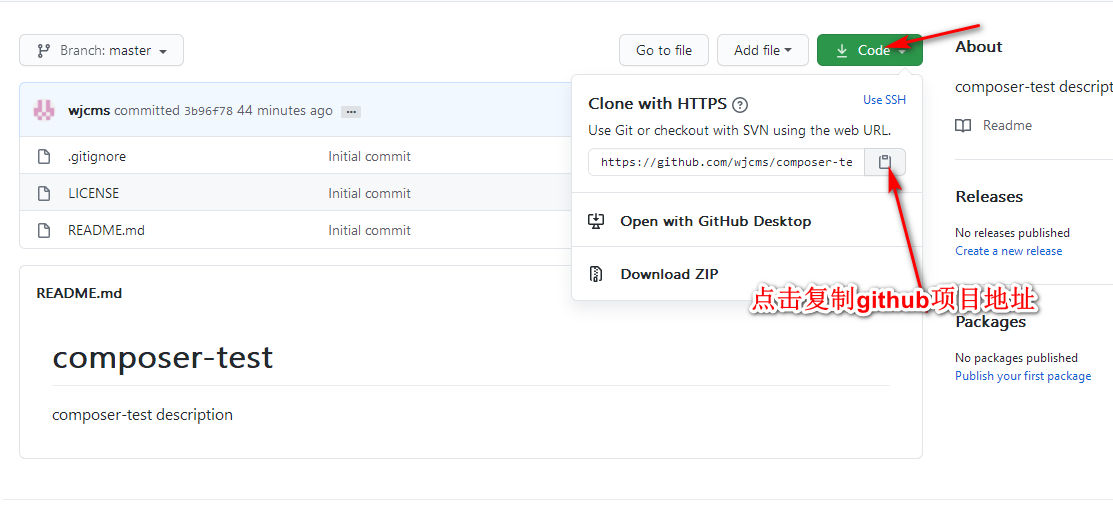Viewport: 1113px width, 508px height.
Task: Expand commit message ellipsis button
Action: 351,111
